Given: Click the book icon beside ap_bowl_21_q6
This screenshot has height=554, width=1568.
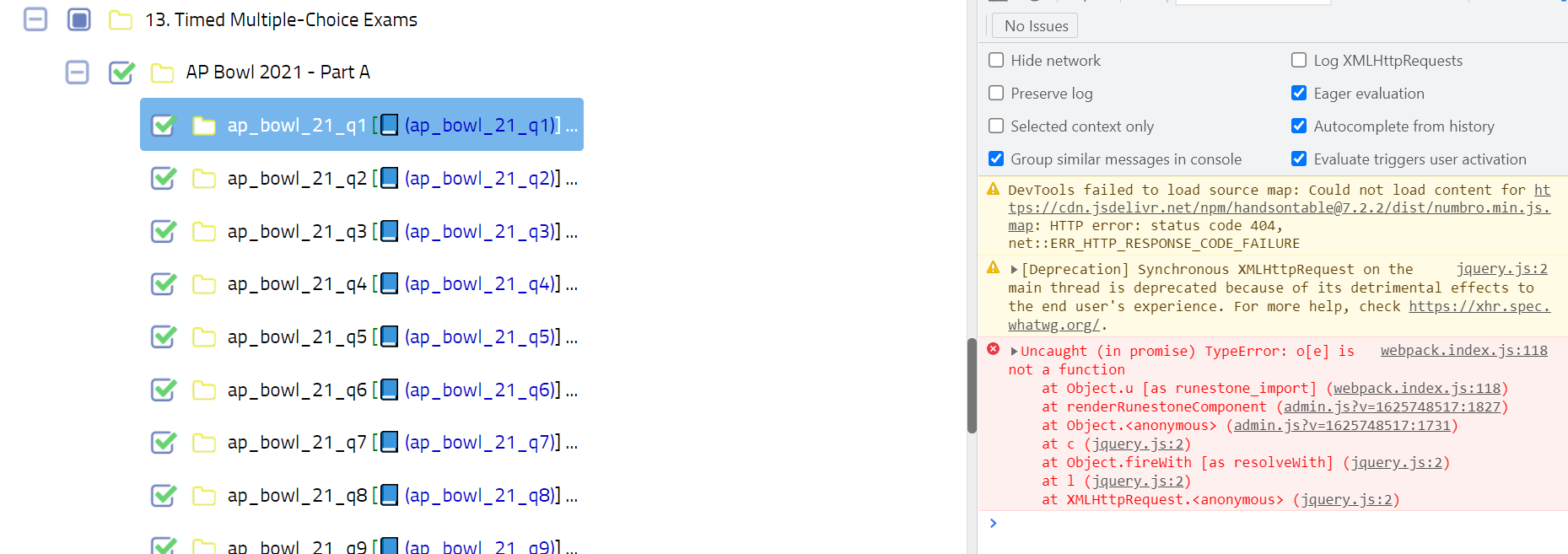Looking at the screenshot, I should [389, 390].
